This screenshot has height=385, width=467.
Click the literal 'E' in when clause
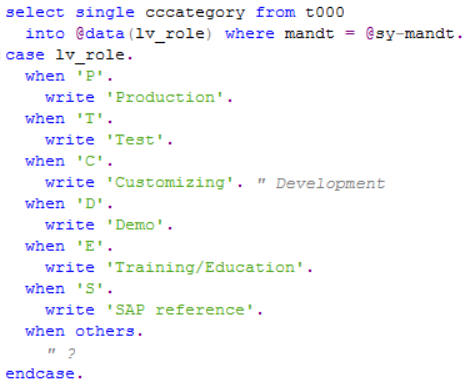(x=90, y=247)
